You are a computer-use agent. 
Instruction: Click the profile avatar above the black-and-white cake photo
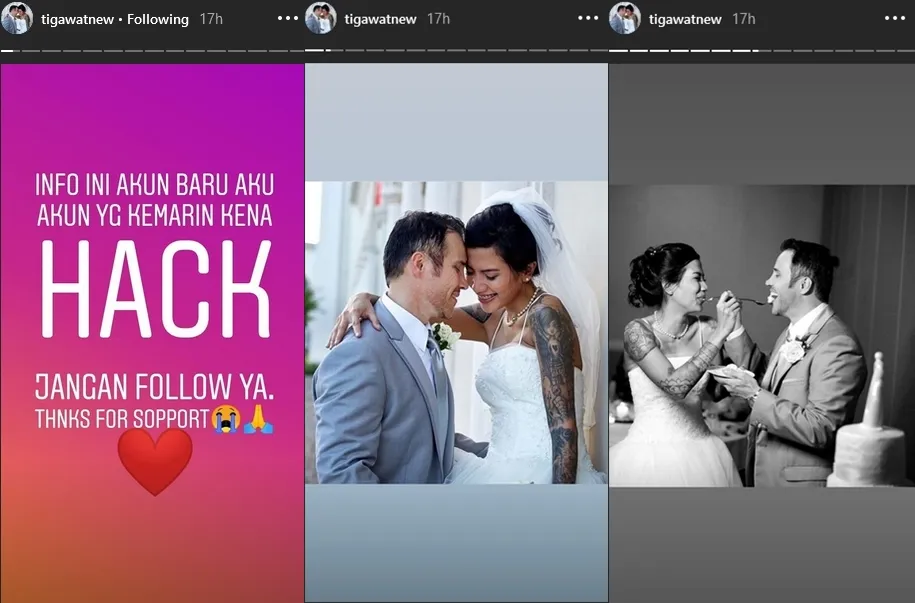point(625,18)
